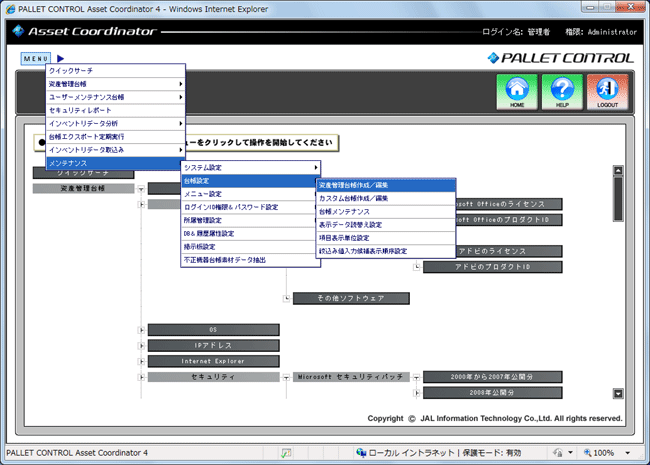This screenshot has height=465, width=650.
Task: Expand the 2008年公開分 node
Action: click(417, 393)
